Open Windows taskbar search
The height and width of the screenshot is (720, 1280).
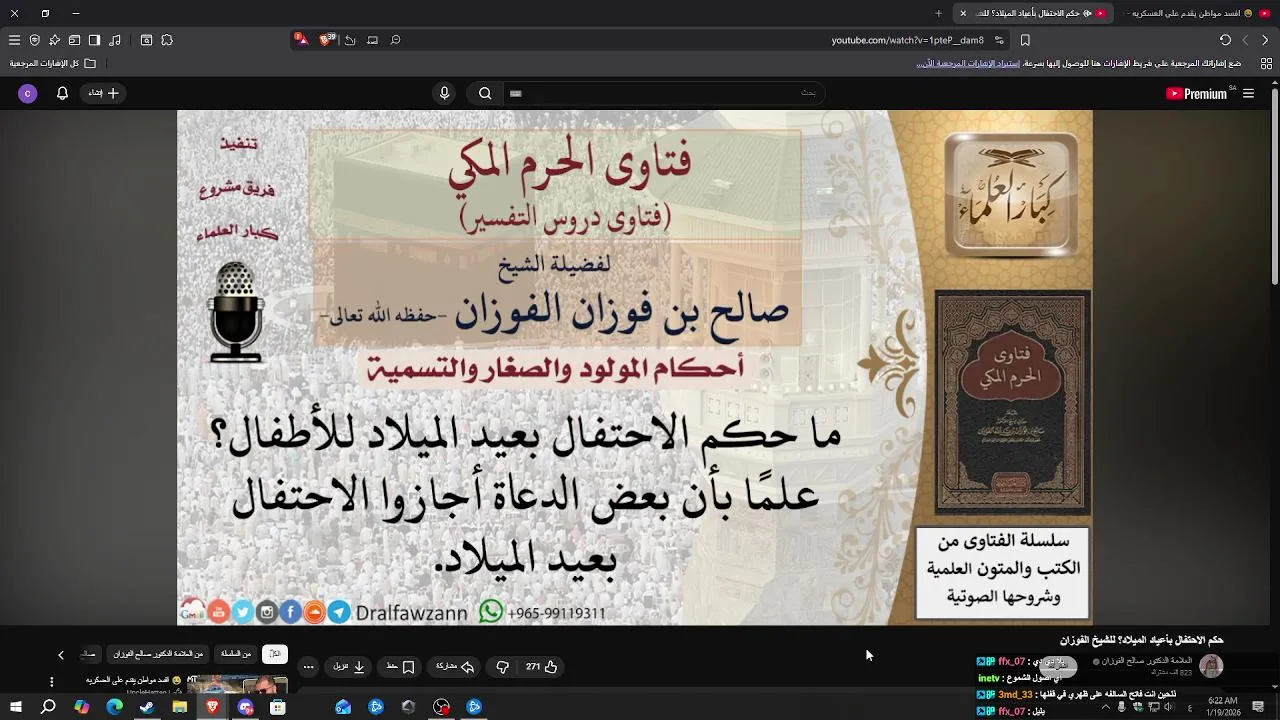pos(48,707)
